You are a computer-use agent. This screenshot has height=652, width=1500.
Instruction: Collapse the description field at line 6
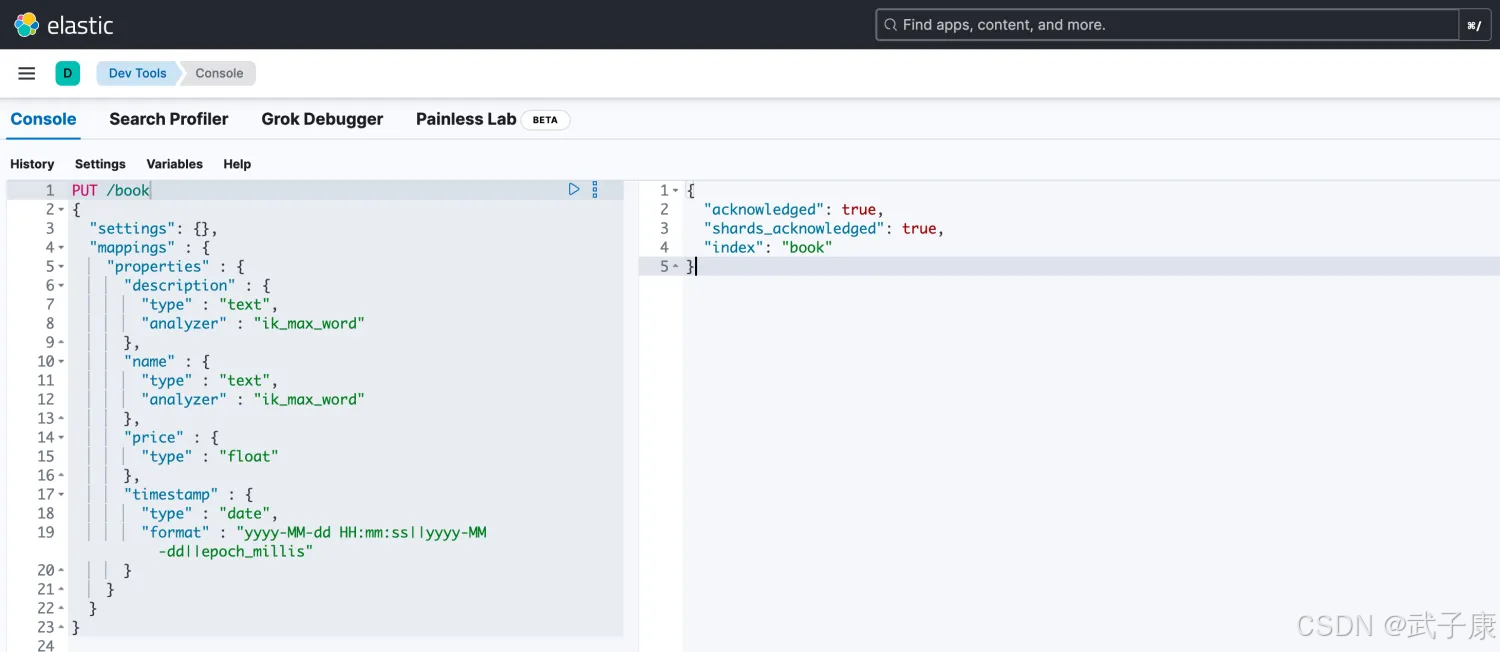pos(61,286)
